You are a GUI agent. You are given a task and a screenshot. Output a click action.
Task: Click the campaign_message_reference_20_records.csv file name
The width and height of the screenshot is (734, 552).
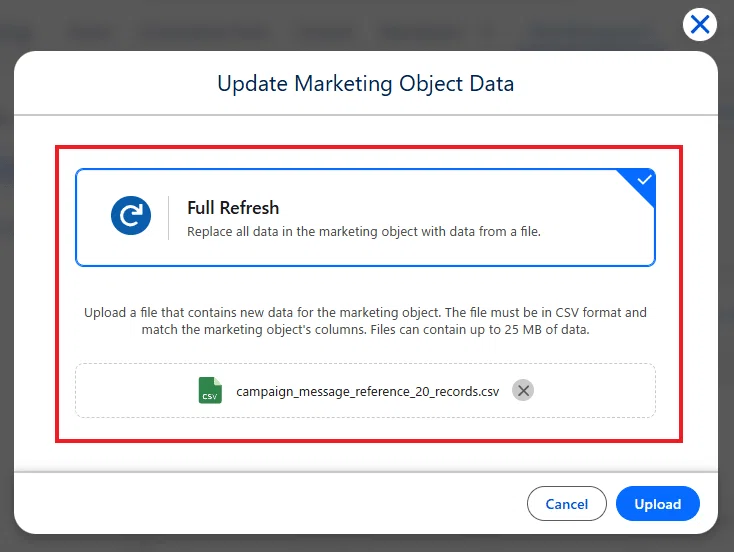point(367,391)
